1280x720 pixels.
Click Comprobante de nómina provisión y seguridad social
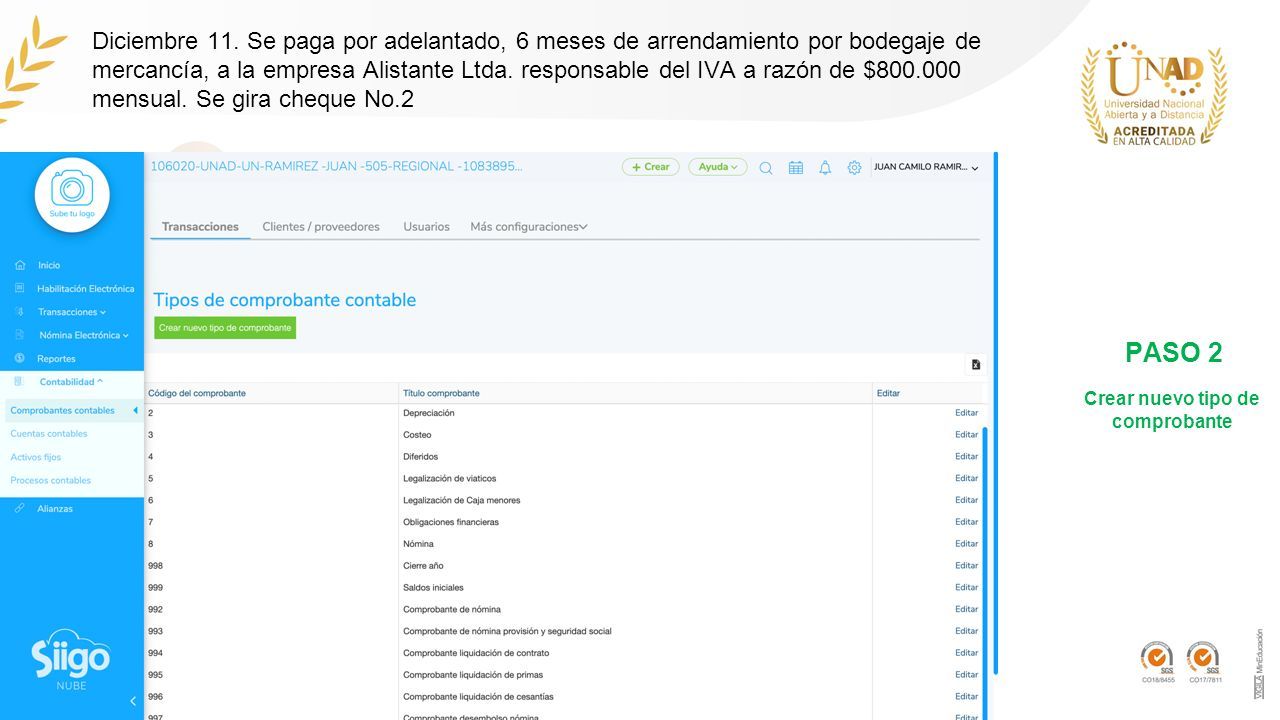click(507, 631)
